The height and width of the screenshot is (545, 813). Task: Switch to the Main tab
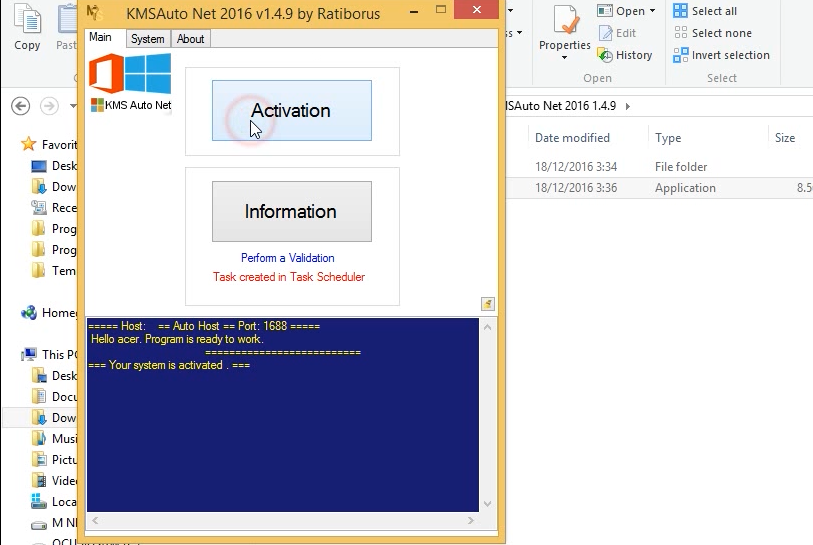[101, 37]
